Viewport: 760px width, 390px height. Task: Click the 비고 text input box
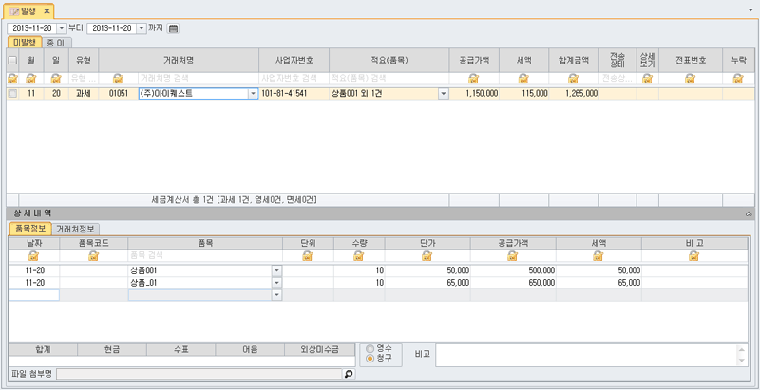pos(592,355)
